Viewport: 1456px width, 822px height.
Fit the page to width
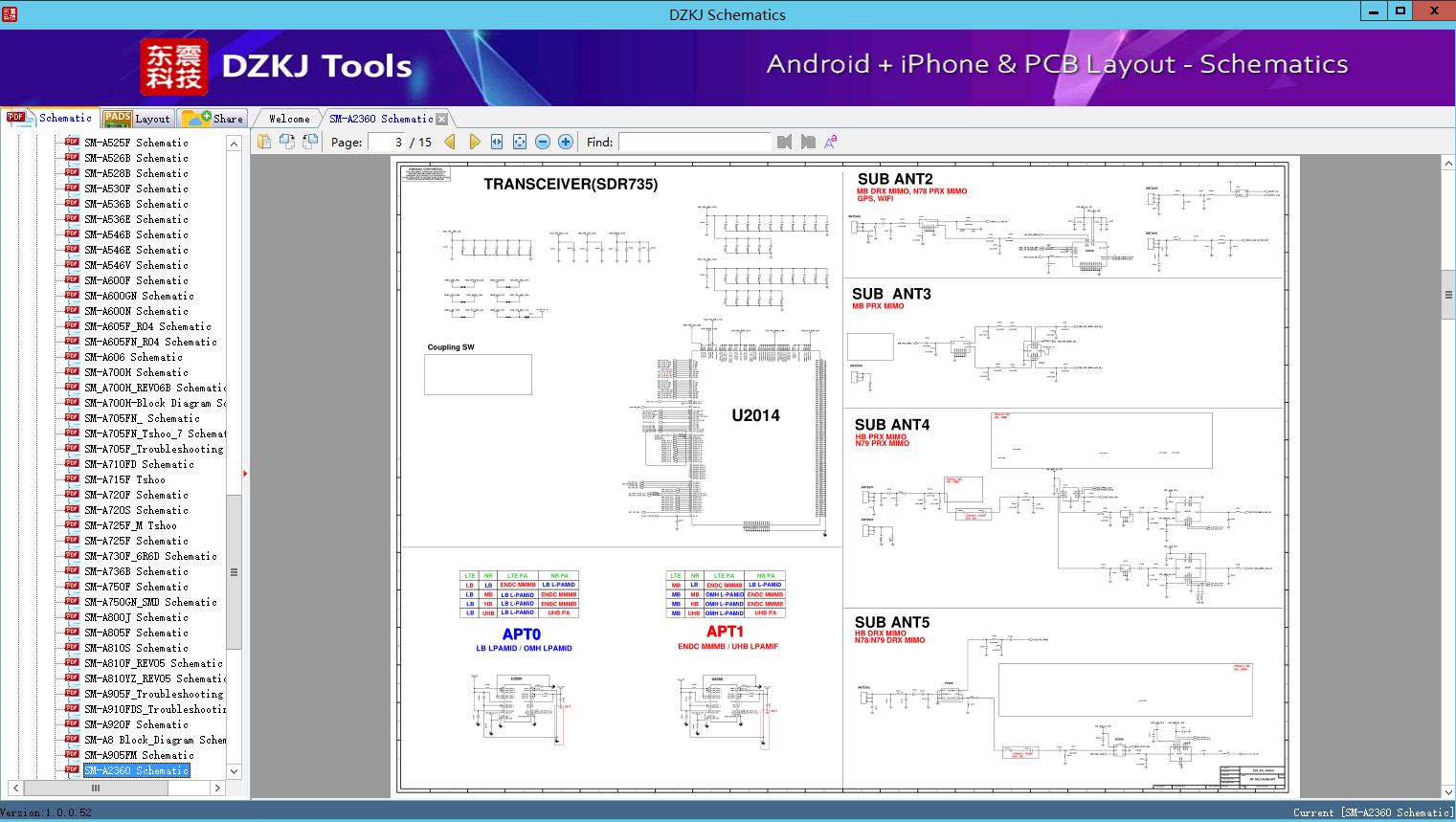pos(497,142)
